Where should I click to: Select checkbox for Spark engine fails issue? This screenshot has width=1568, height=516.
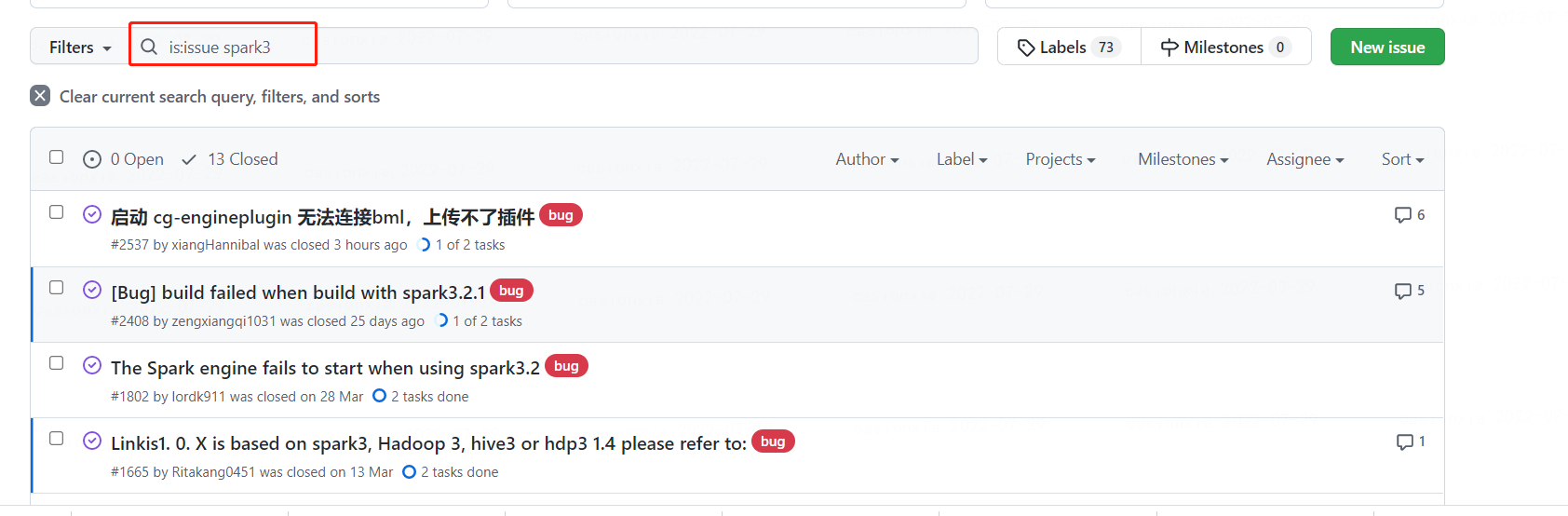click(57, 363)
